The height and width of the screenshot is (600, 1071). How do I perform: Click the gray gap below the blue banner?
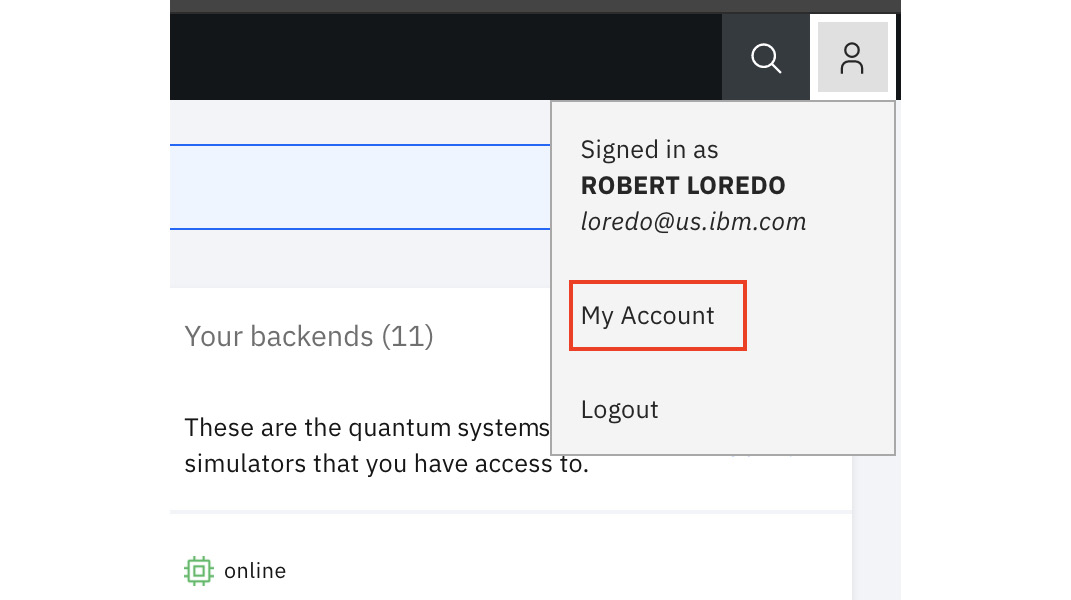point(360,259)
